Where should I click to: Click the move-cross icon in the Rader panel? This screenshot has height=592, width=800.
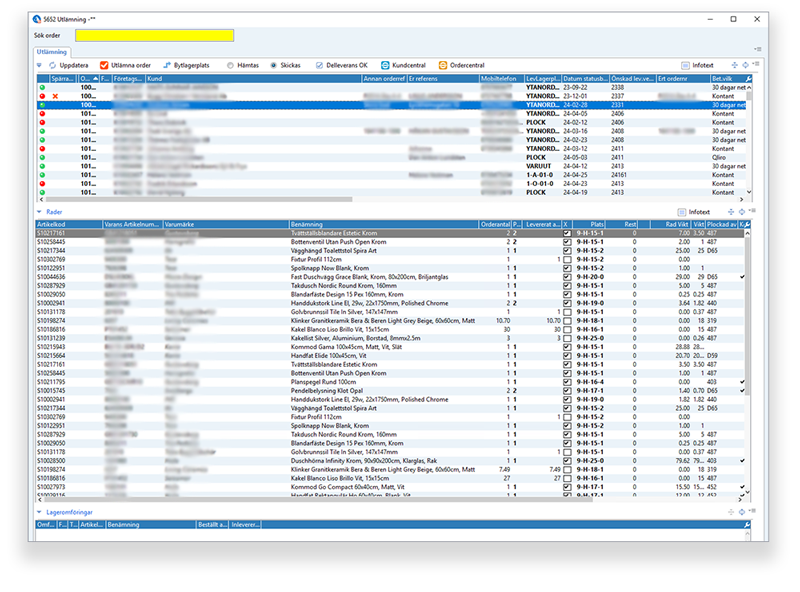point(731,212)
